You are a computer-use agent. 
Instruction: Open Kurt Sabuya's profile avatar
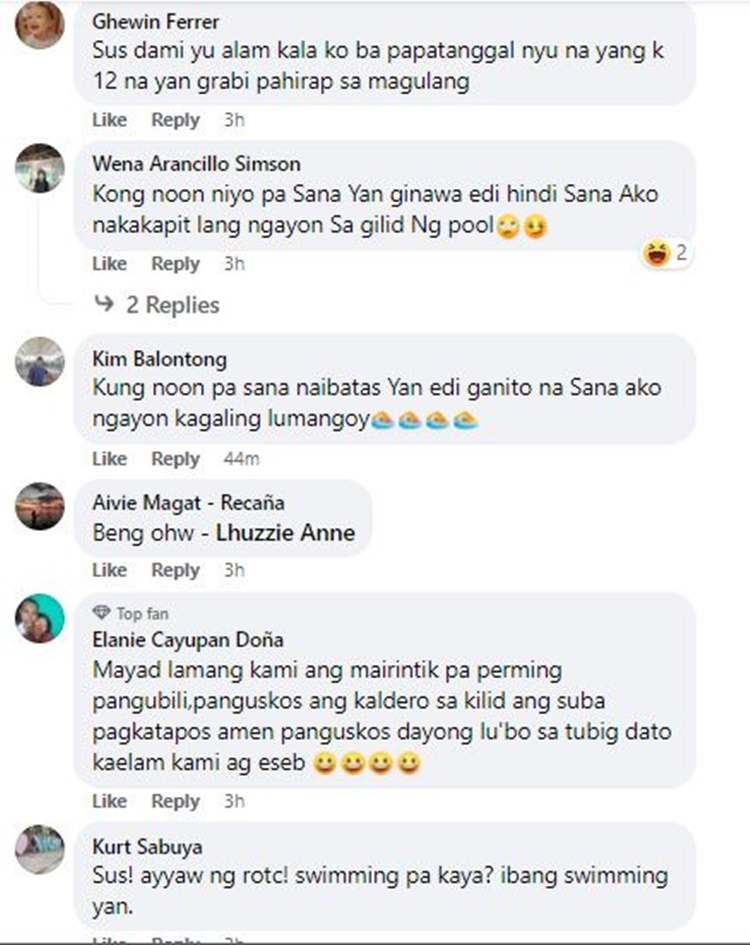coord(40,849)
